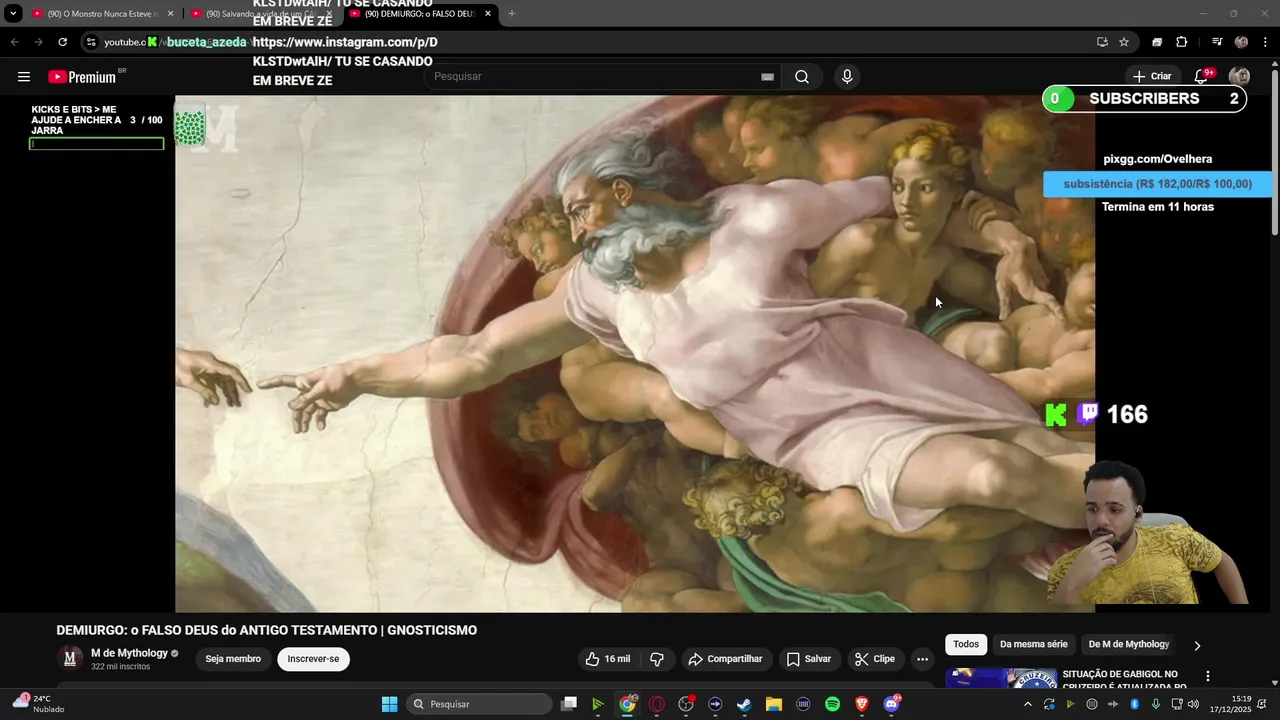Viewport: 1280px width, 720px height.
Task: Open a new browser tab
Action: 511,14
